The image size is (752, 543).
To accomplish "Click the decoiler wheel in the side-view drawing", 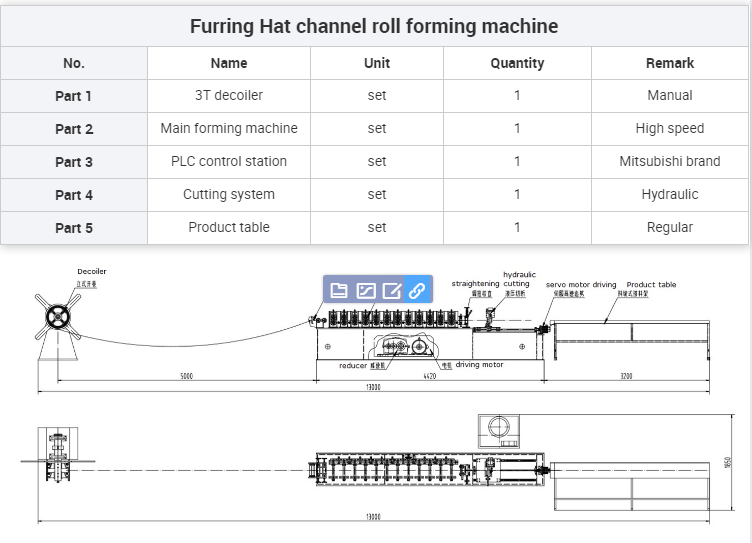I will [58, 317].
